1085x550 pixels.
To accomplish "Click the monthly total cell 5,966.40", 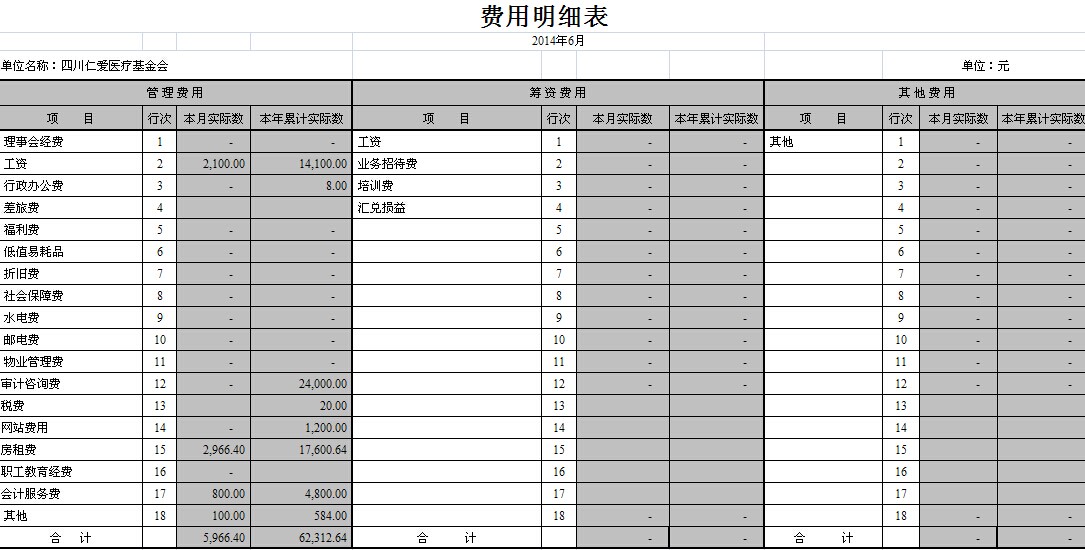I will pyautogui.click(x=213, y=539).
